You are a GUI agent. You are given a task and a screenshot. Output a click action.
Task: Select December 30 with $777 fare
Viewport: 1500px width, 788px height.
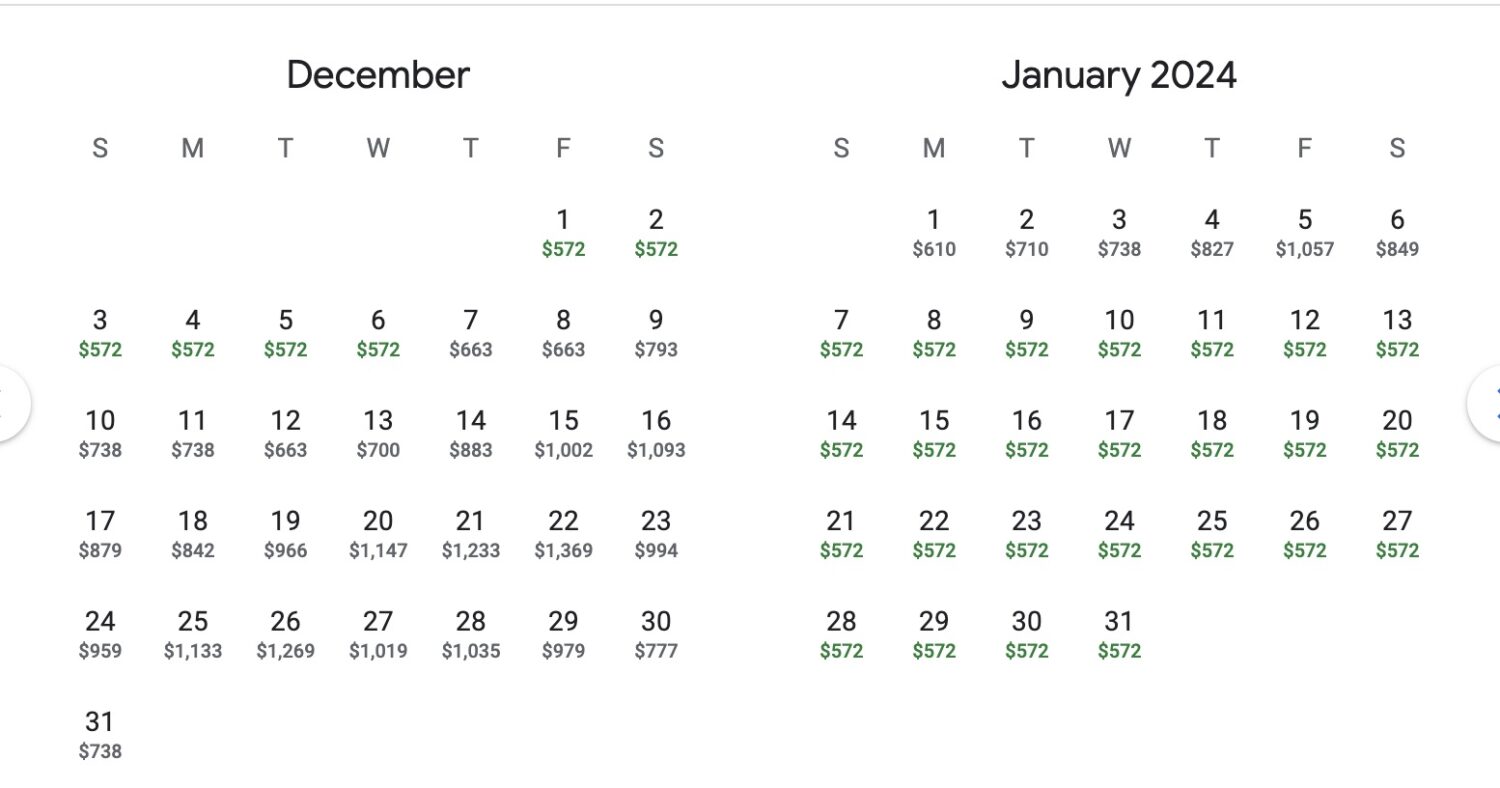(x=656, y=635)
